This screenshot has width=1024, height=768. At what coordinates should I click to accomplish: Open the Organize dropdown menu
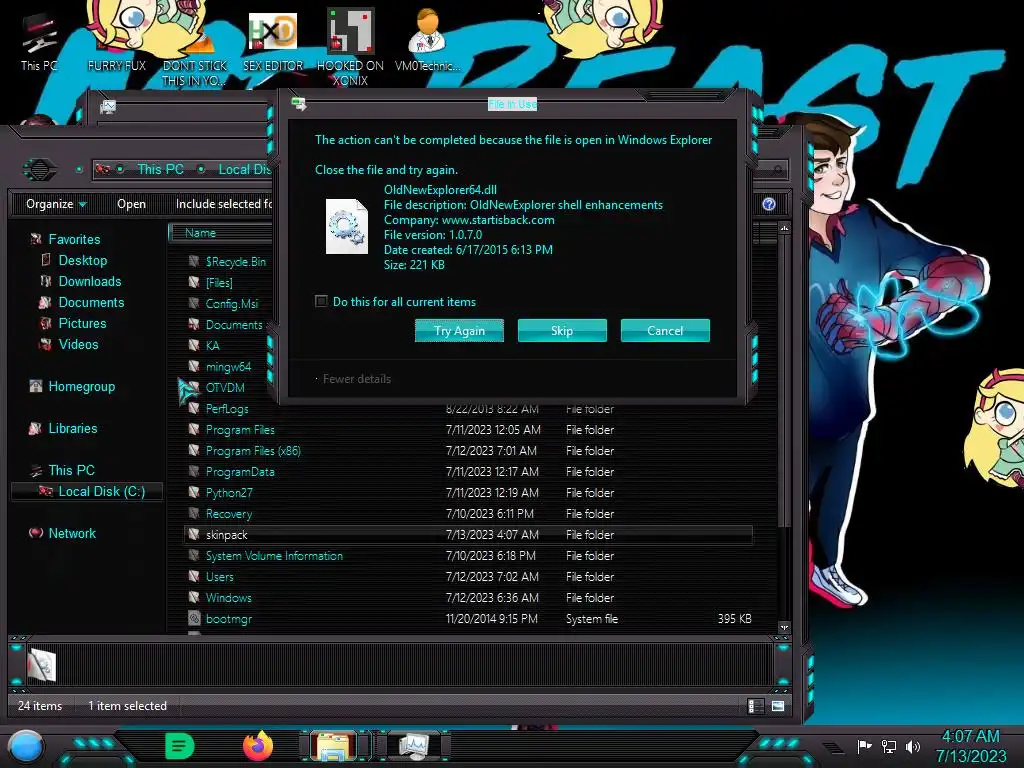(56, 204)
